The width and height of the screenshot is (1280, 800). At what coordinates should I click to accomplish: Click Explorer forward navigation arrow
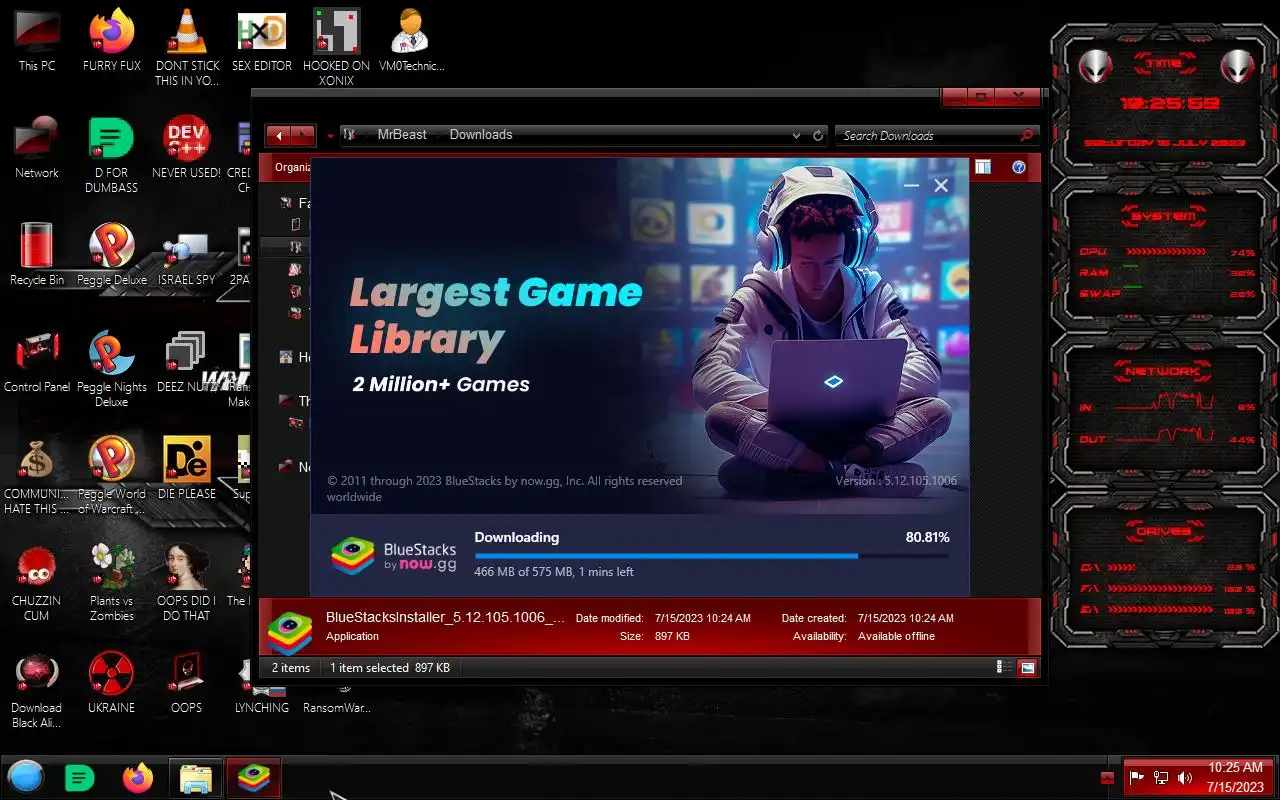click(x=304, y=135)
